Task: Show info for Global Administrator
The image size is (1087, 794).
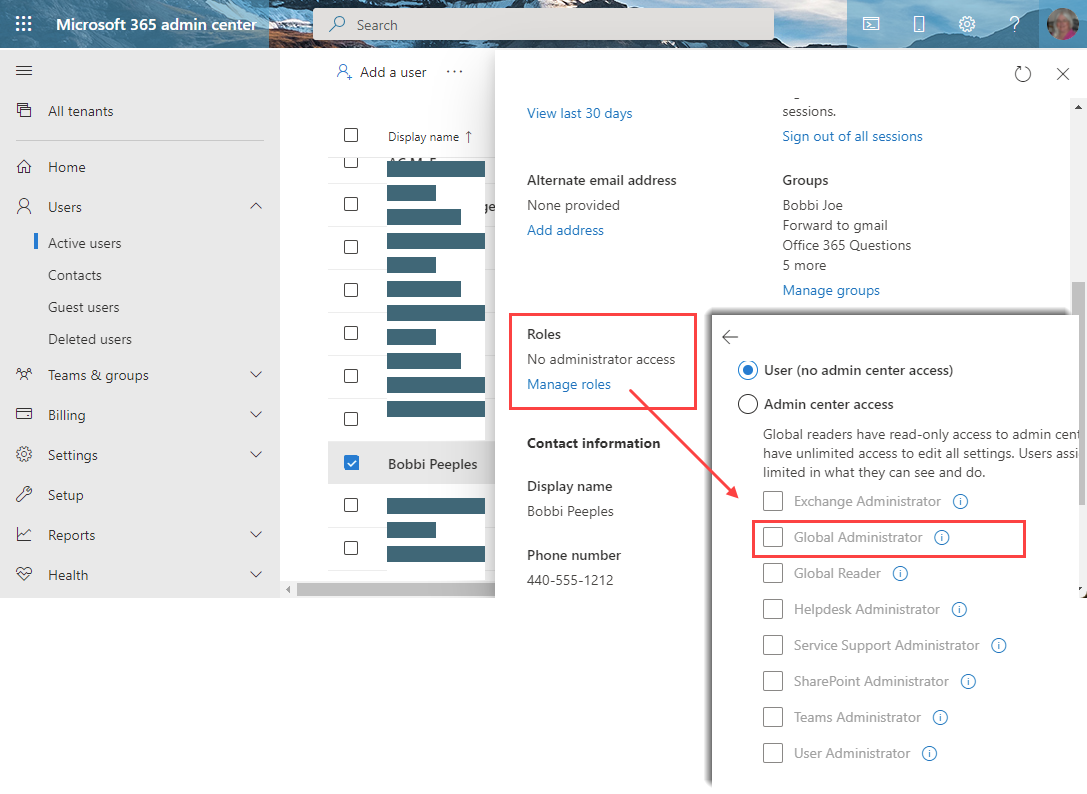Action: coord(941,537)
